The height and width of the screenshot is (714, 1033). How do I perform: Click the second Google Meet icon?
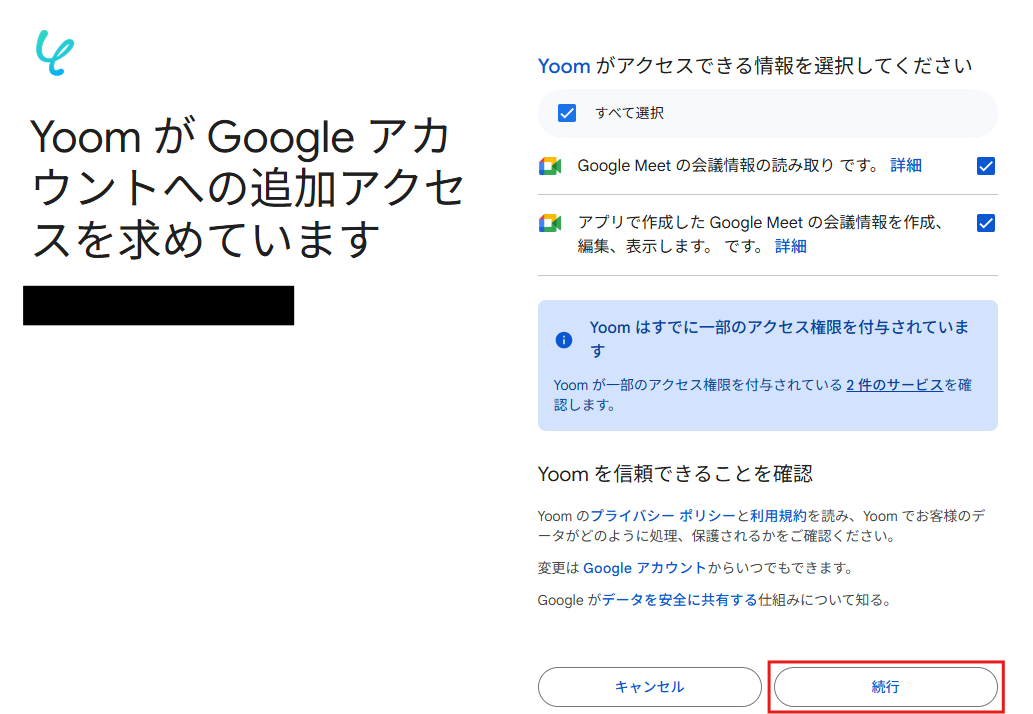tap(550, 223)
